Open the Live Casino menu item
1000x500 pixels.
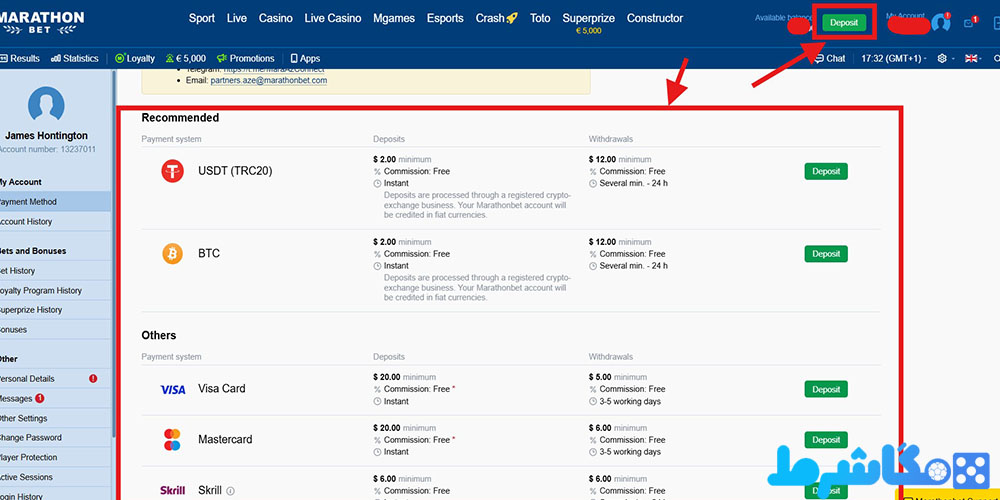point(333,18)
